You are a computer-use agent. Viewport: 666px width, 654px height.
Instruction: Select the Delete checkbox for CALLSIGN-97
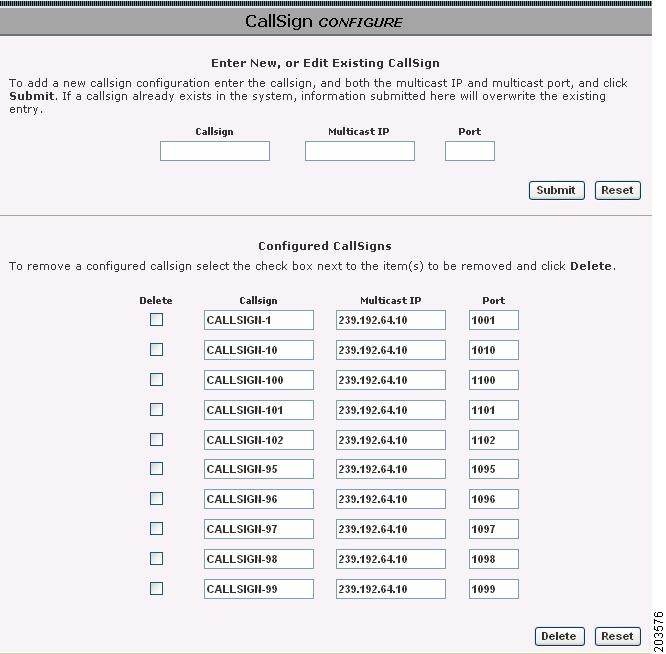tap(156, 528)
